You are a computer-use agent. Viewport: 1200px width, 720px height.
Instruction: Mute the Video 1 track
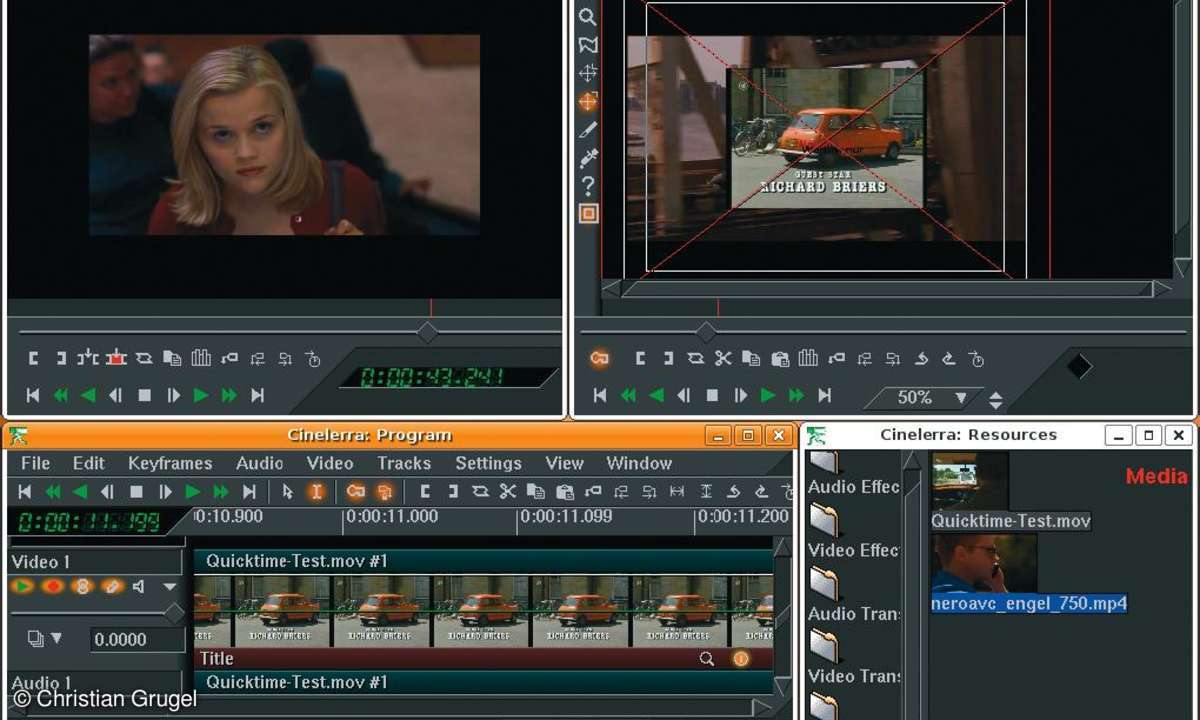click(x=139, y=587)
